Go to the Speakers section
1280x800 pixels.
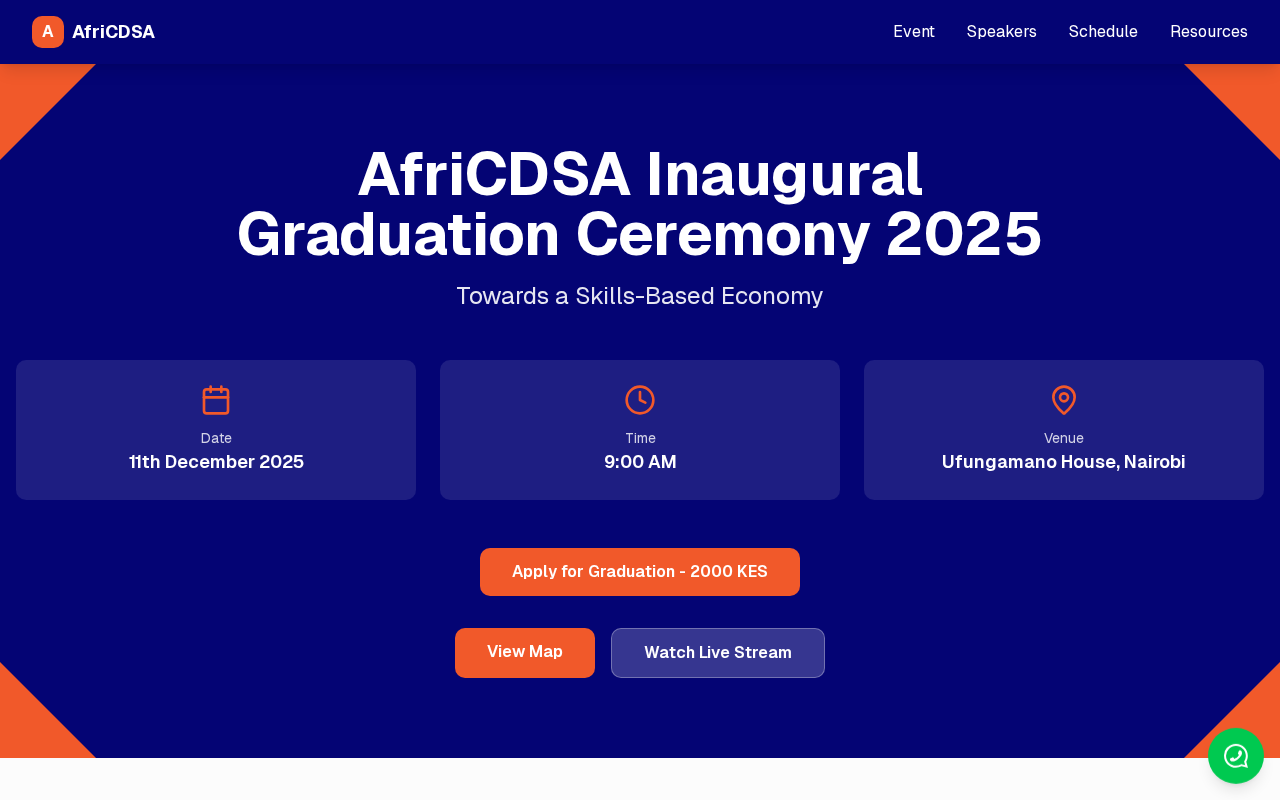click(1001, 32)
